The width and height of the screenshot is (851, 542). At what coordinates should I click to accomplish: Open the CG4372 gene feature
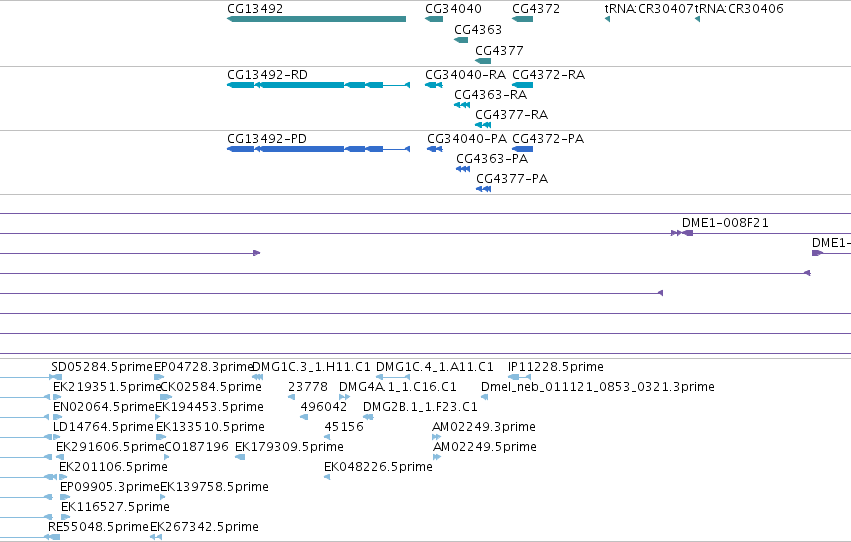pyautogui.click(x=523, y=19)
